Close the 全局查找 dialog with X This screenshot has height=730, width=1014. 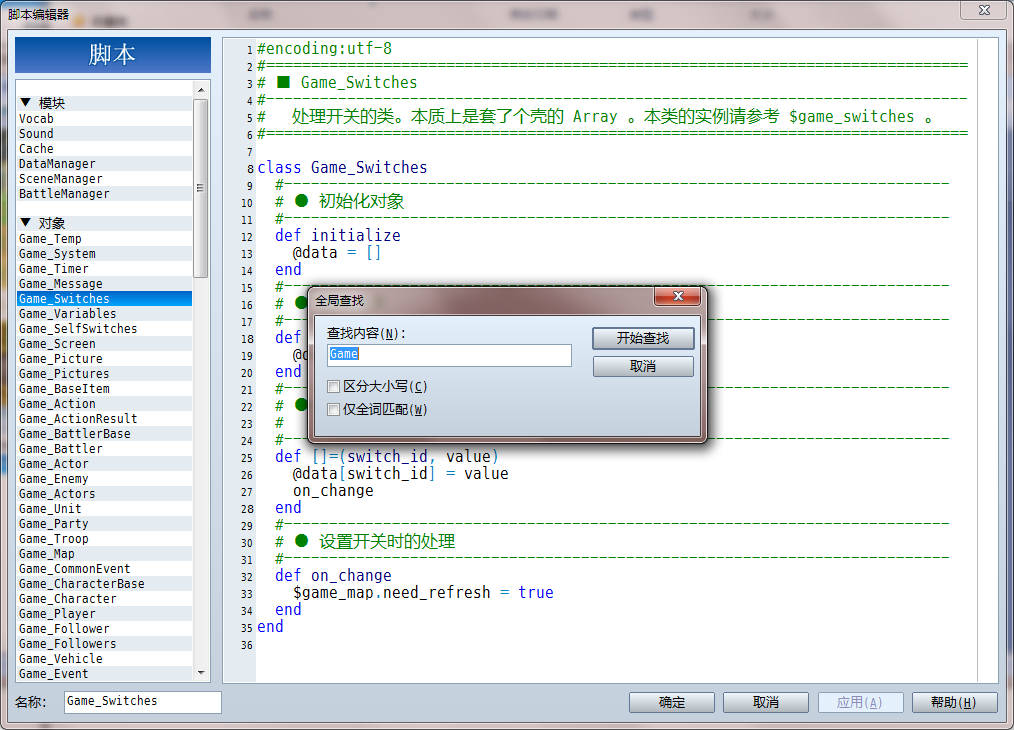click(x=678, y=296)
